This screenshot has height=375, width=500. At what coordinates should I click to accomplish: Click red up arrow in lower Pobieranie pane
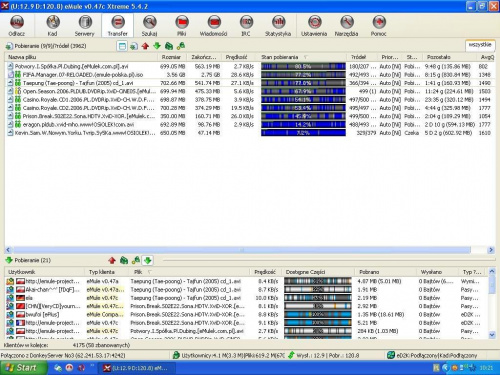(x=112, y=260)
